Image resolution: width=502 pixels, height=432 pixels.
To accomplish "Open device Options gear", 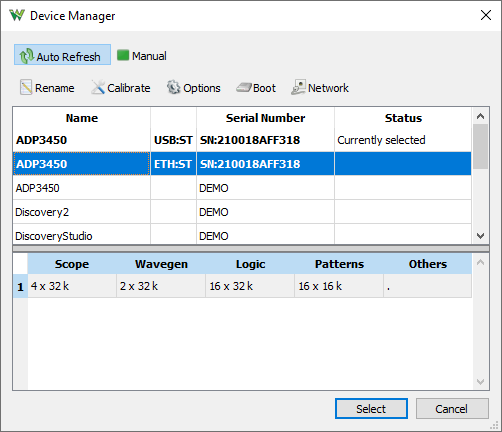I will click(194, 88).
